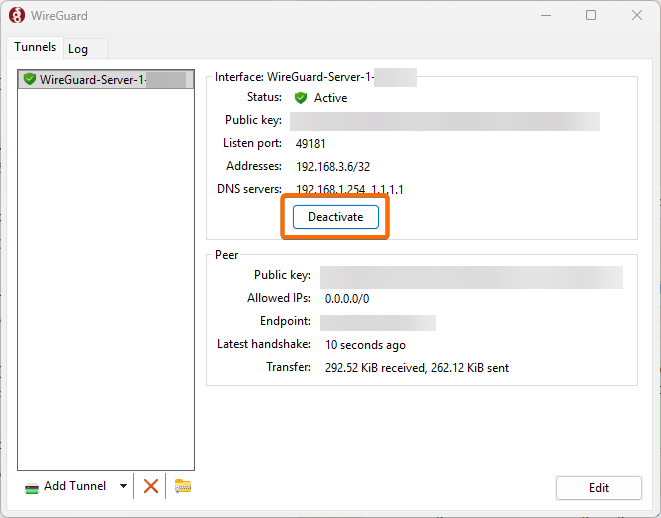Select the Tunnels tab
Screen dimensions: 661x518
pyautogui.click(x=35, y=48)
